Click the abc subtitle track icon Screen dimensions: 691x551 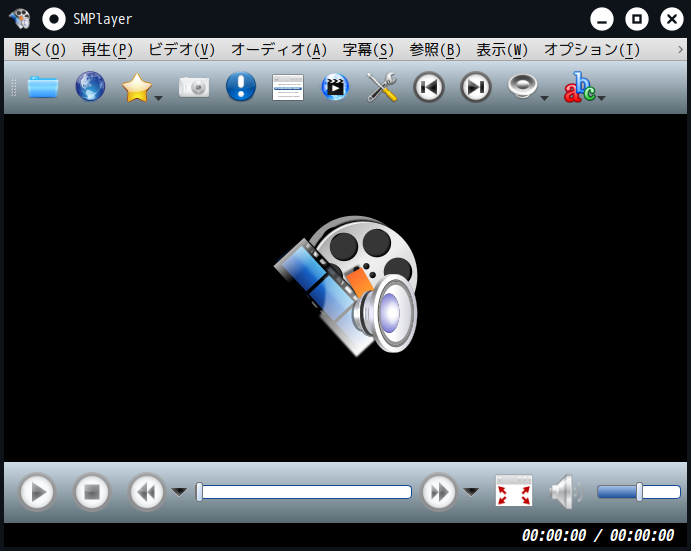coord(580,87)
